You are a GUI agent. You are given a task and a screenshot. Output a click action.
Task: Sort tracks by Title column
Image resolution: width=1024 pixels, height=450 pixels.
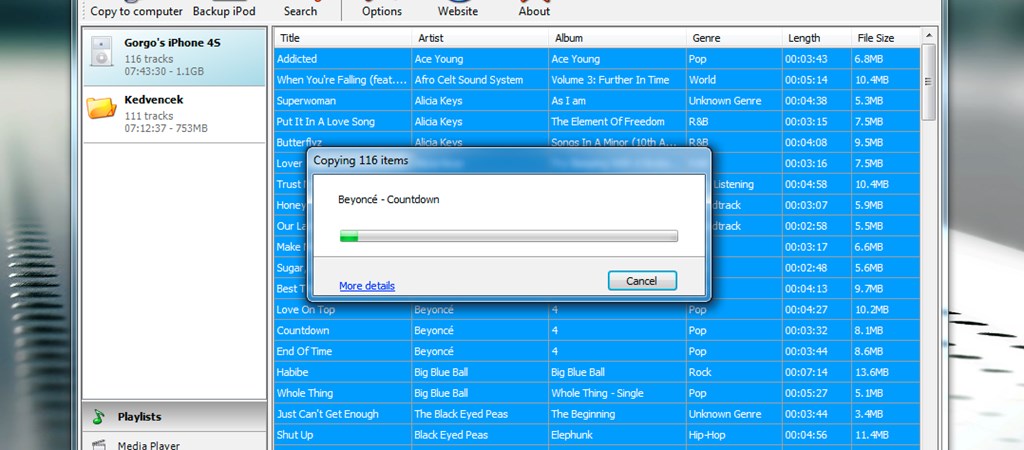coord(343,38)
